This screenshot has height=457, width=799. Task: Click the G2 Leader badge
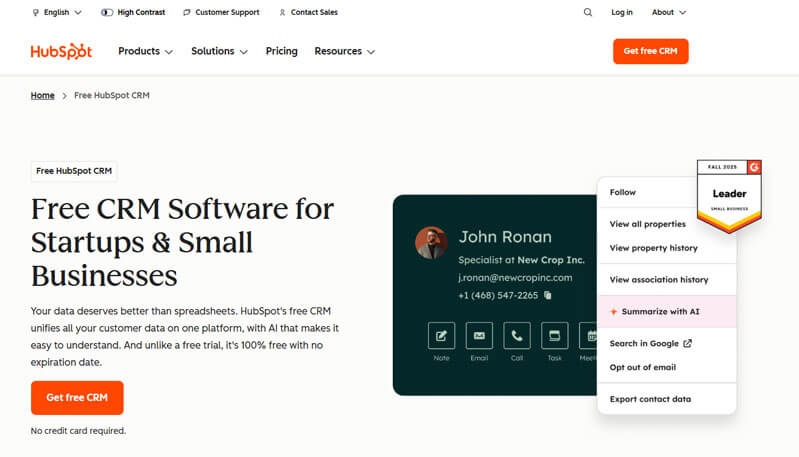[x=729, y=196]
